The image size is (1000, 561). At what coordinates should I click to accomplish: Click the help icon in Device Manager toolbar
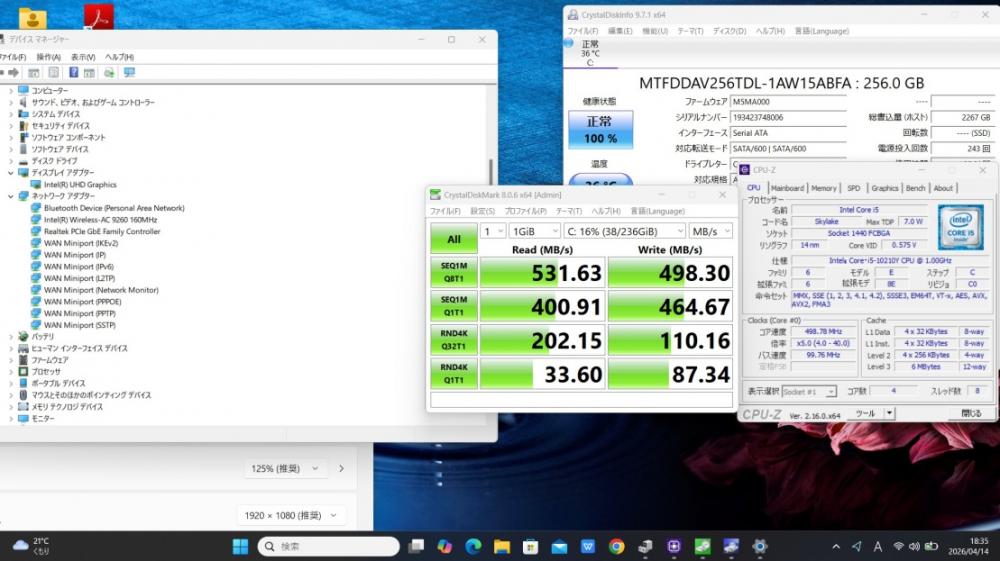pos(74,73)
